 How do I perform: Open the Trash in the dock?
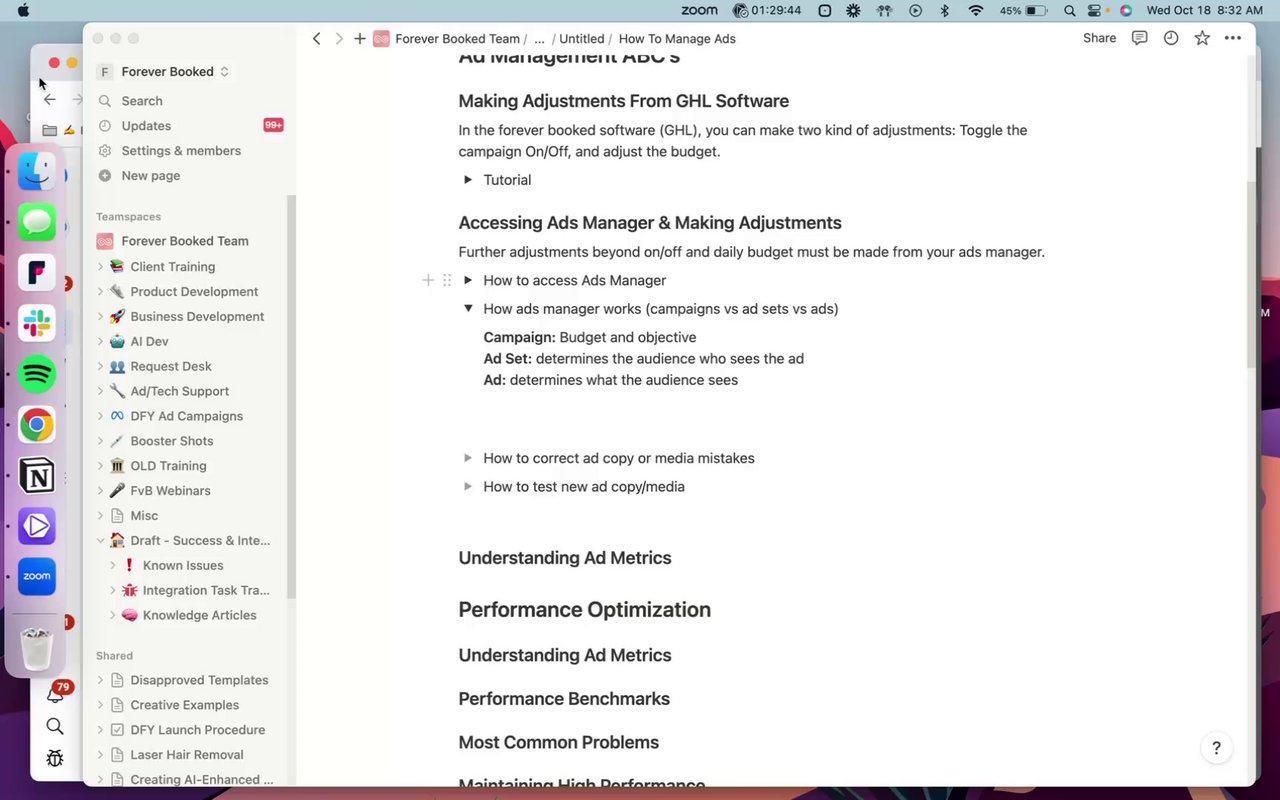[37, 648]
